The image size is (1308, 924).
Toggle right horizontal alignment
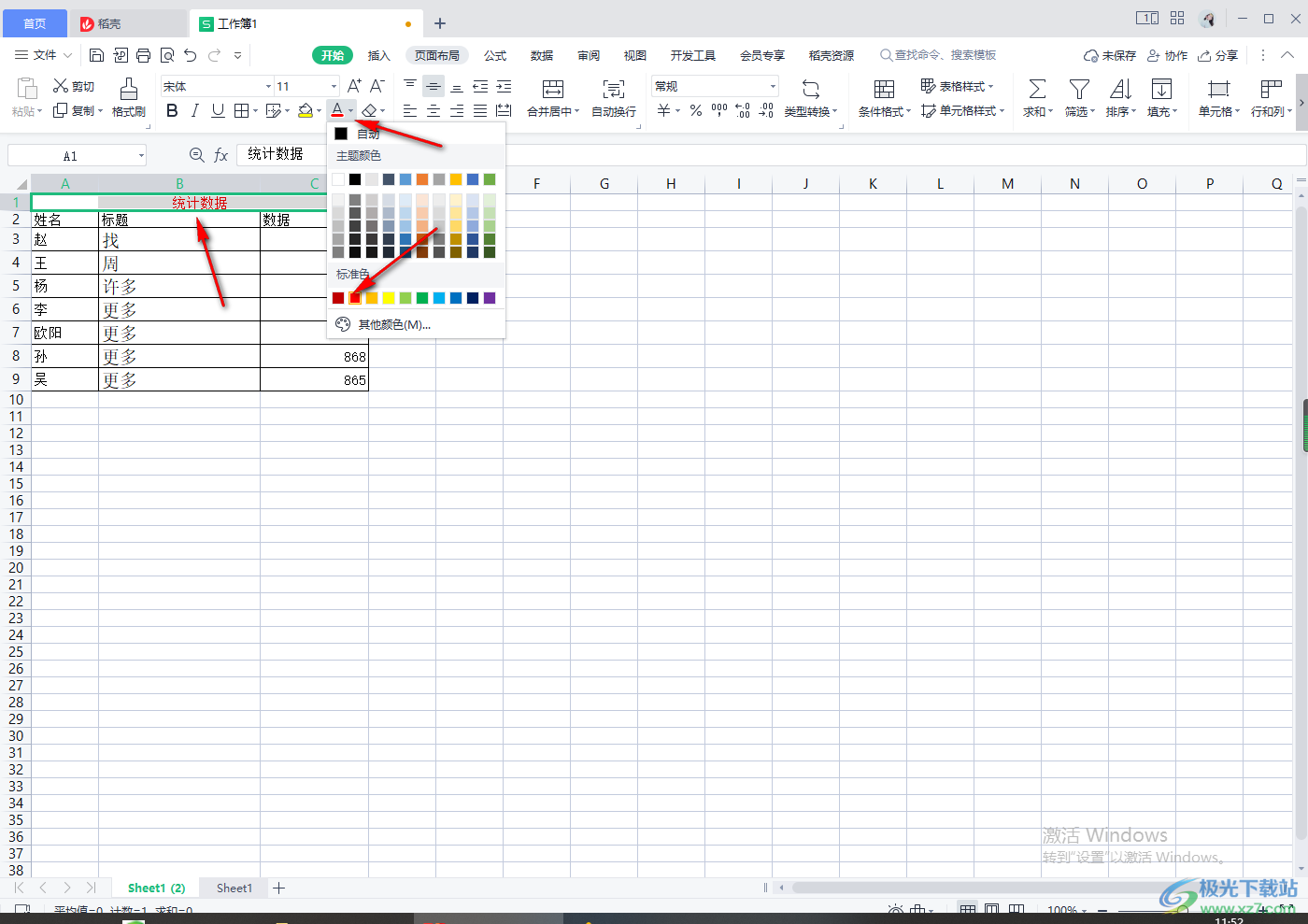point(457,111)
